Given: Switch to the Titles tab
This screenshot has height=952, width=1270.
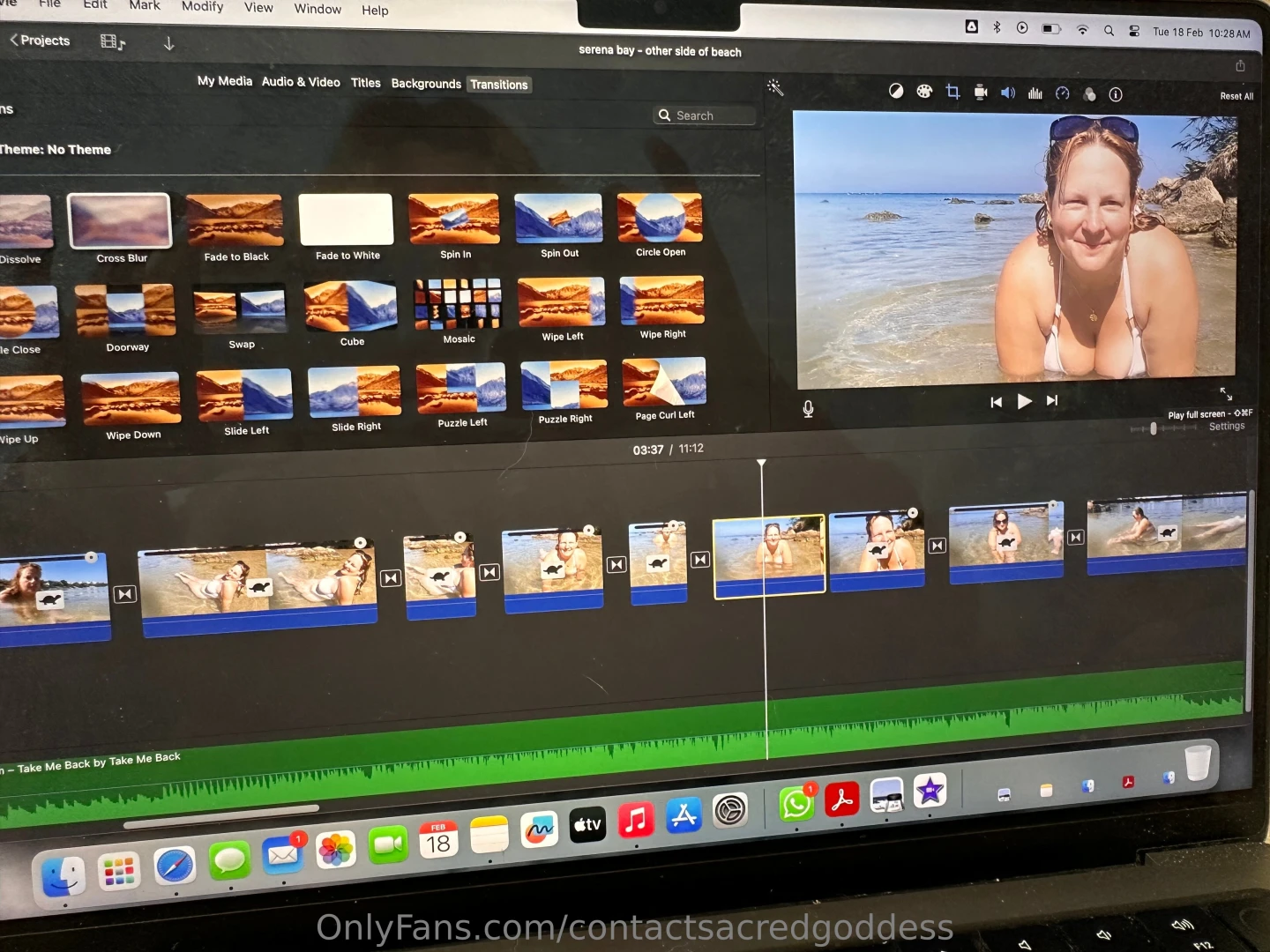Looking at the screenshot, I should 365,83.
